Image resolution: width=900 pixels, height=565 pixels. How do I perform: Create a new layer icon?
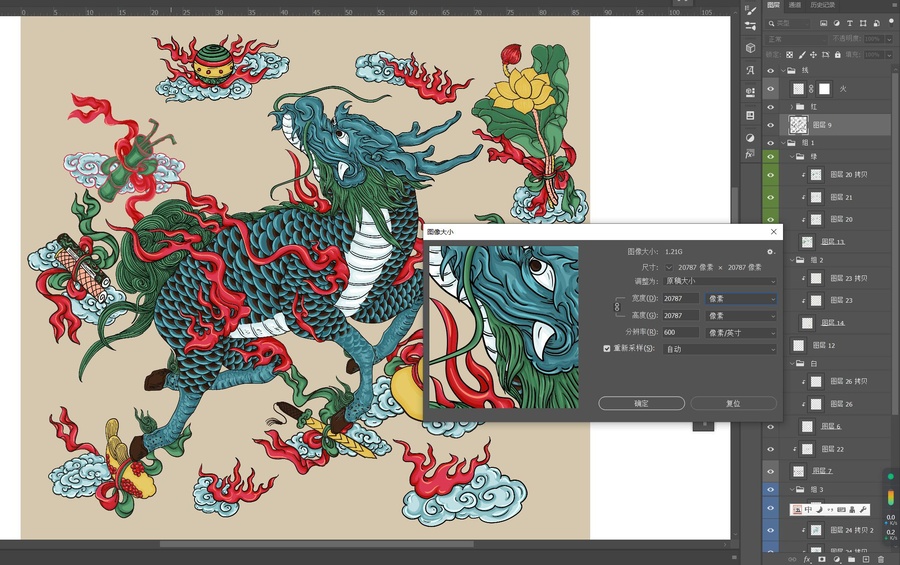tap(866, 559)
